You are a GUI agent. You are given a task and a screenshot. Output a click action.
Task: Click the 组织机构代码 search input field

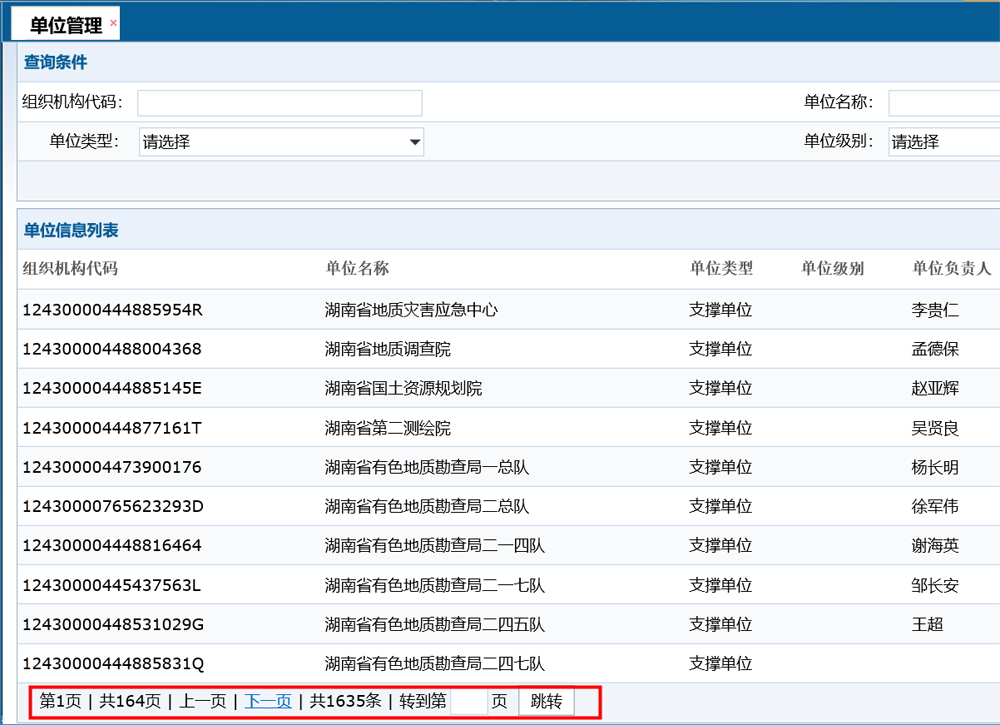[x=280, y=102]
